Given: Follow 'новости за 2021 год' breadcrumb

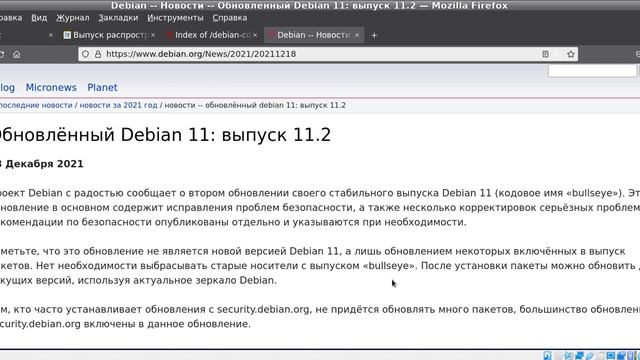Looking at the screenshot, I should coord(118,105).
